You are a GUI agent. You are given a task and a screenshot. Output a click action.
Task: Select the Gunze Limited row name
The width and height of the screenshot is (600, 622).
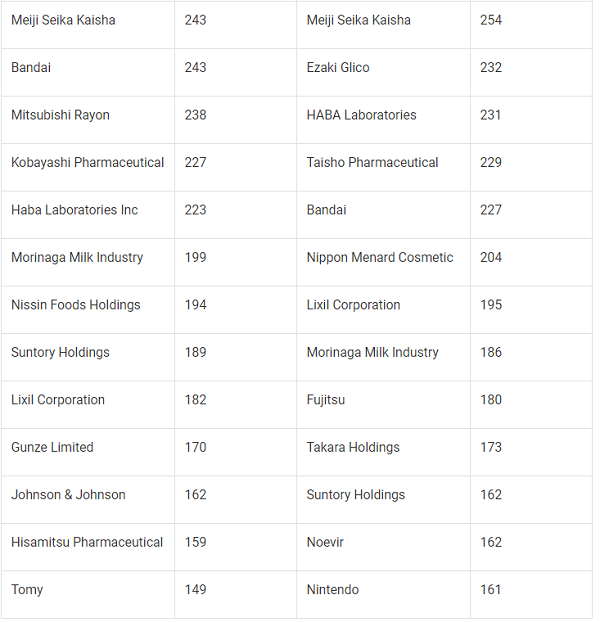(x=52, y=447)
